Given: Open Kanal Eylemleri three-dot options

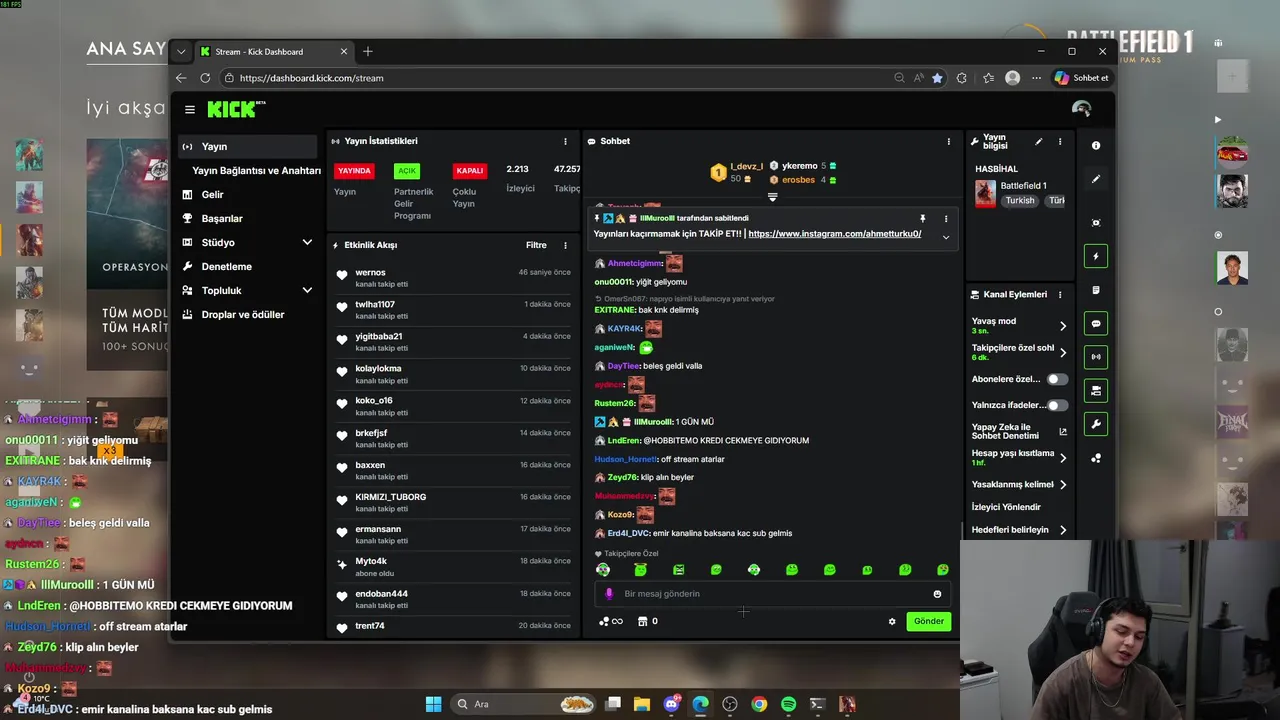Looking at the screenshot, I should (1060, 295).
